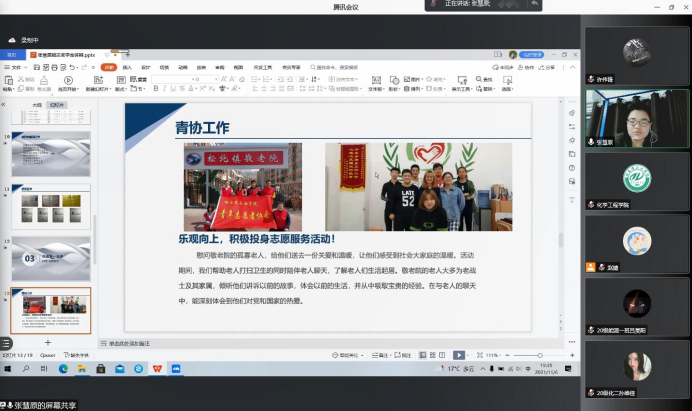Redo the last action
This screenshot has width=692, height=411.
84,68
